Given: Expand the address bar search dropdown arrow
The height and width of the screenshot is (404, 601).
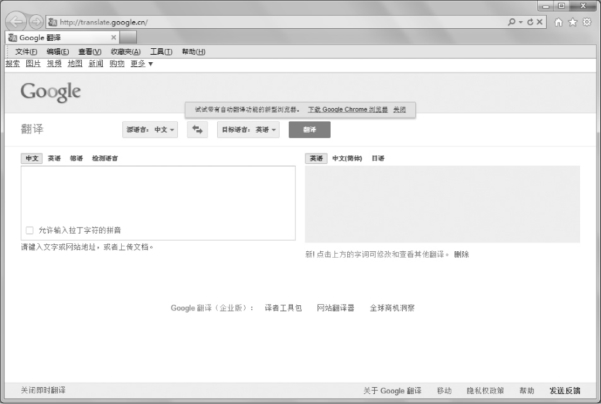Looking at the screenshot, I should coord(521,22).
